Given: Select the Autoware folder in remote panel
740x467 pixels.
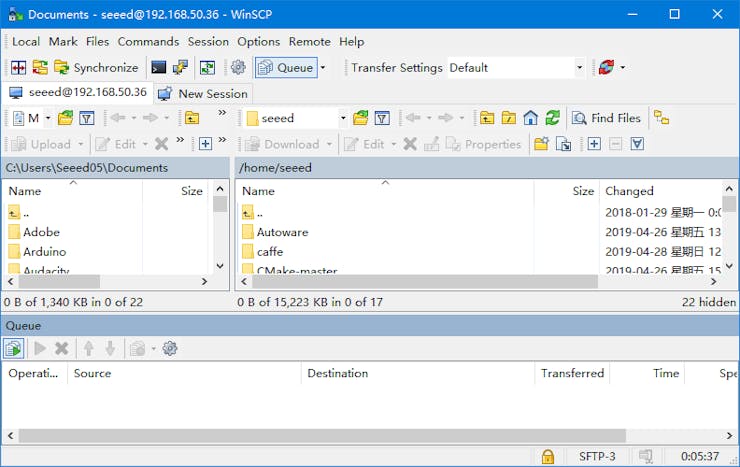Looking at the screenshot, I should click(x=276, y=232).
